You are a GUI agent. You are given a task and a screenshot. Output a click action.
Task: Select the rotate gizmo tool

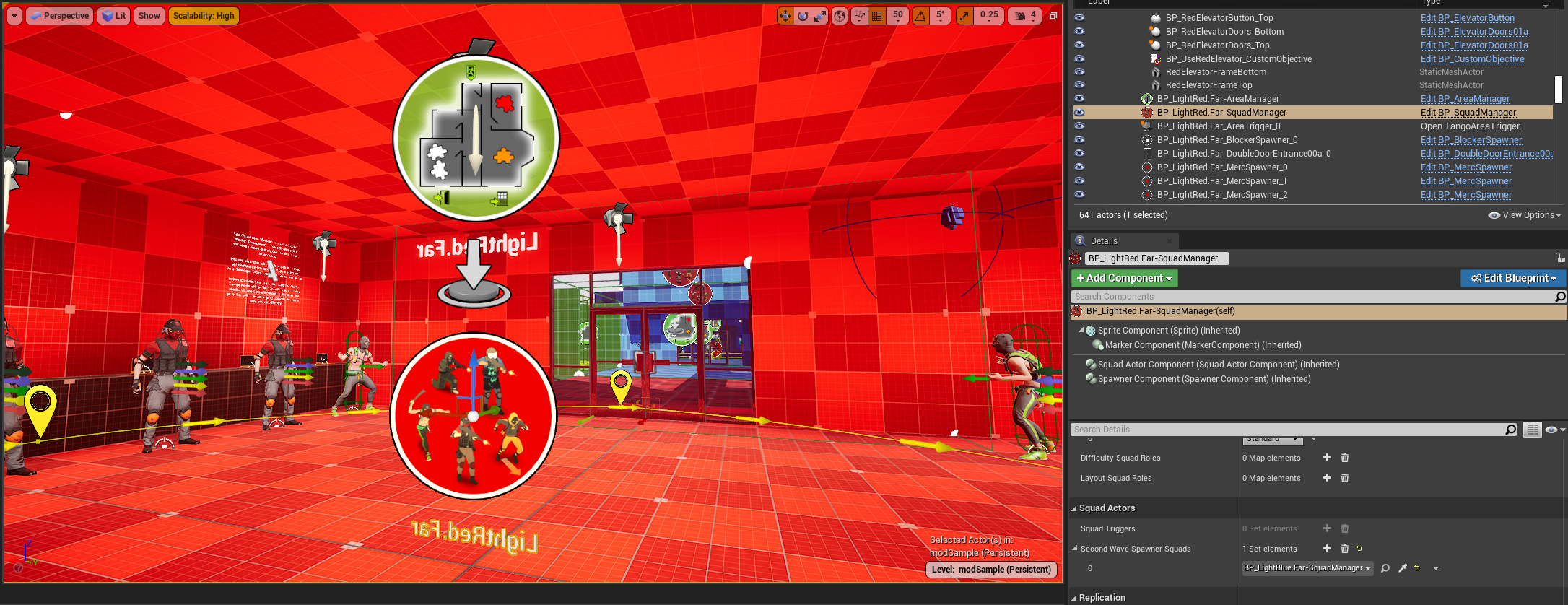[x=803, y=16]
